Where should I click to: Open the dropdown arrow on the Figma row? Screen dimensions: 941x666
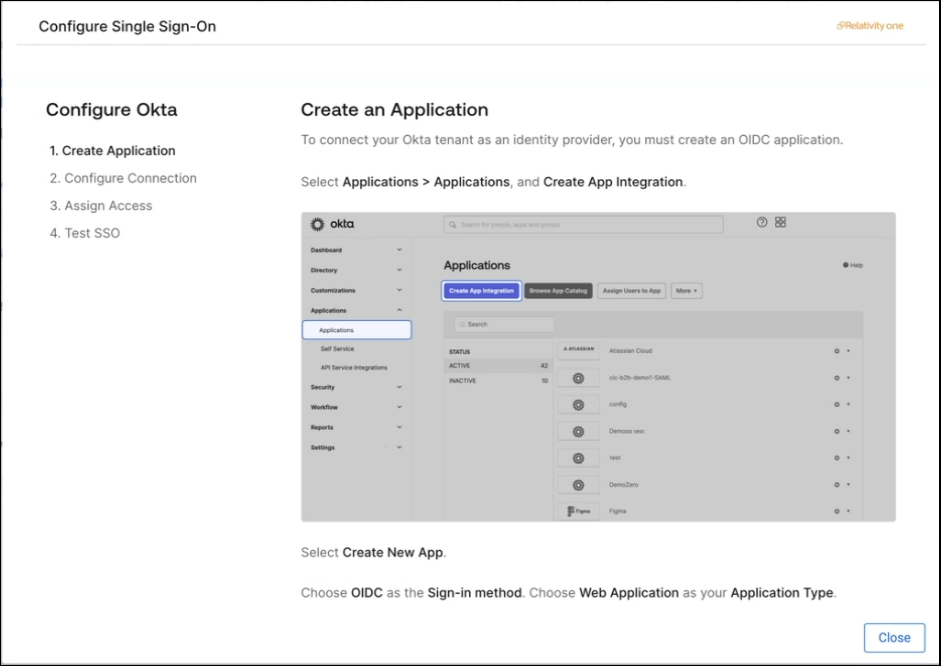[x=848, y=511]
